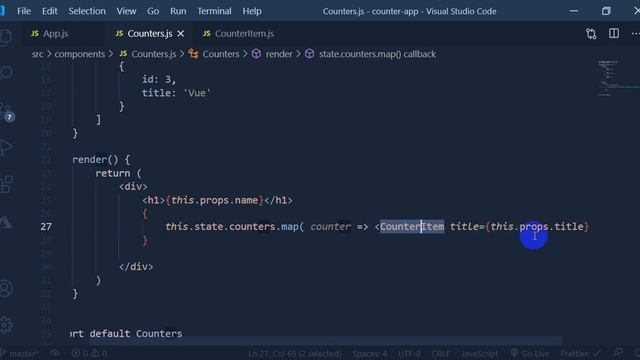
Task: Start Go Live server from status bar
Action: 530,353
